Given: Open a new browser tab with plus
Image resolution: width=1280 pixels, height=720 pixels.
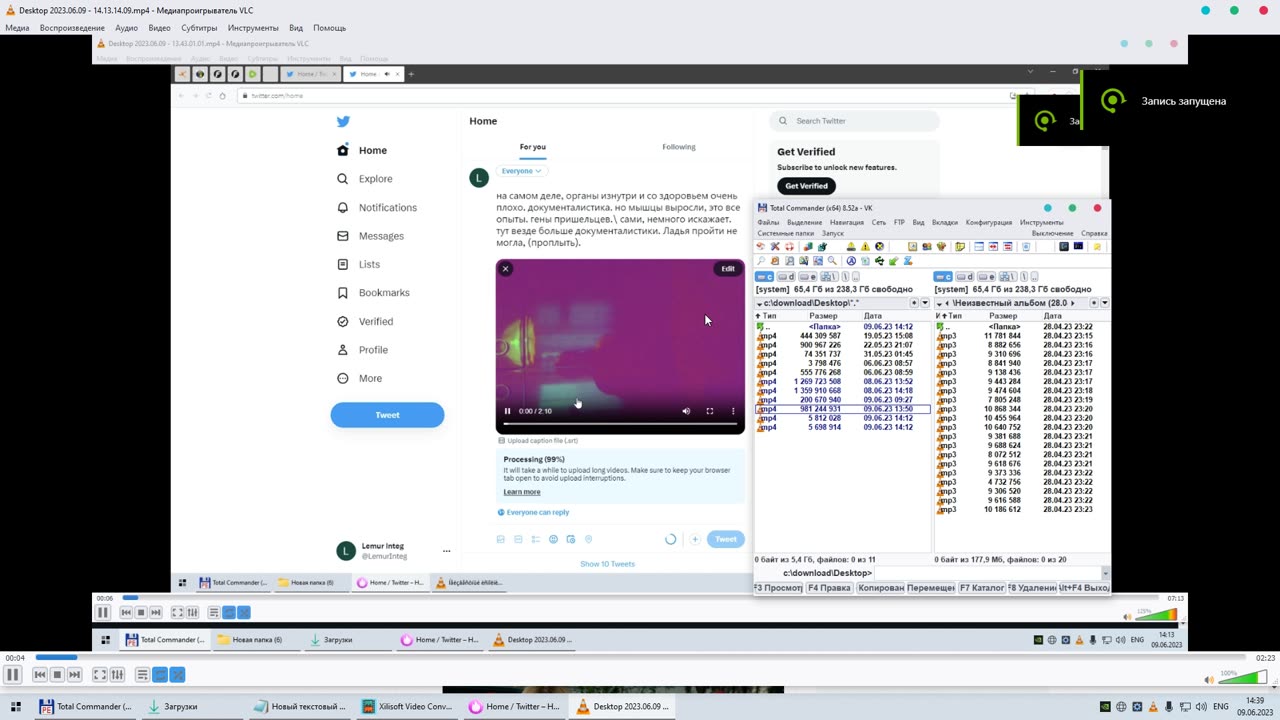Looking at the screenshot, I should pyautogui.click(x=410, y=74).
